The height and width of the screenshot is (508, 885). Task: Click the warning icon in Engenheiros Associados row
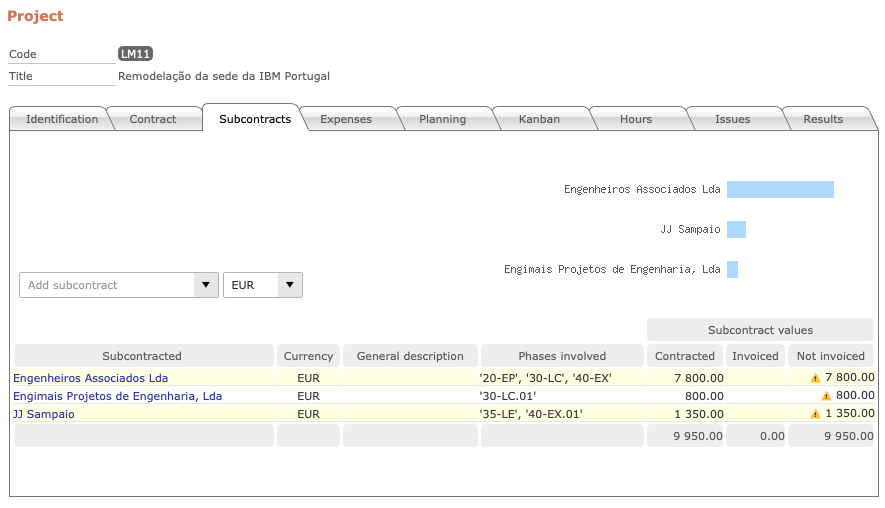[x=815, y=378]
